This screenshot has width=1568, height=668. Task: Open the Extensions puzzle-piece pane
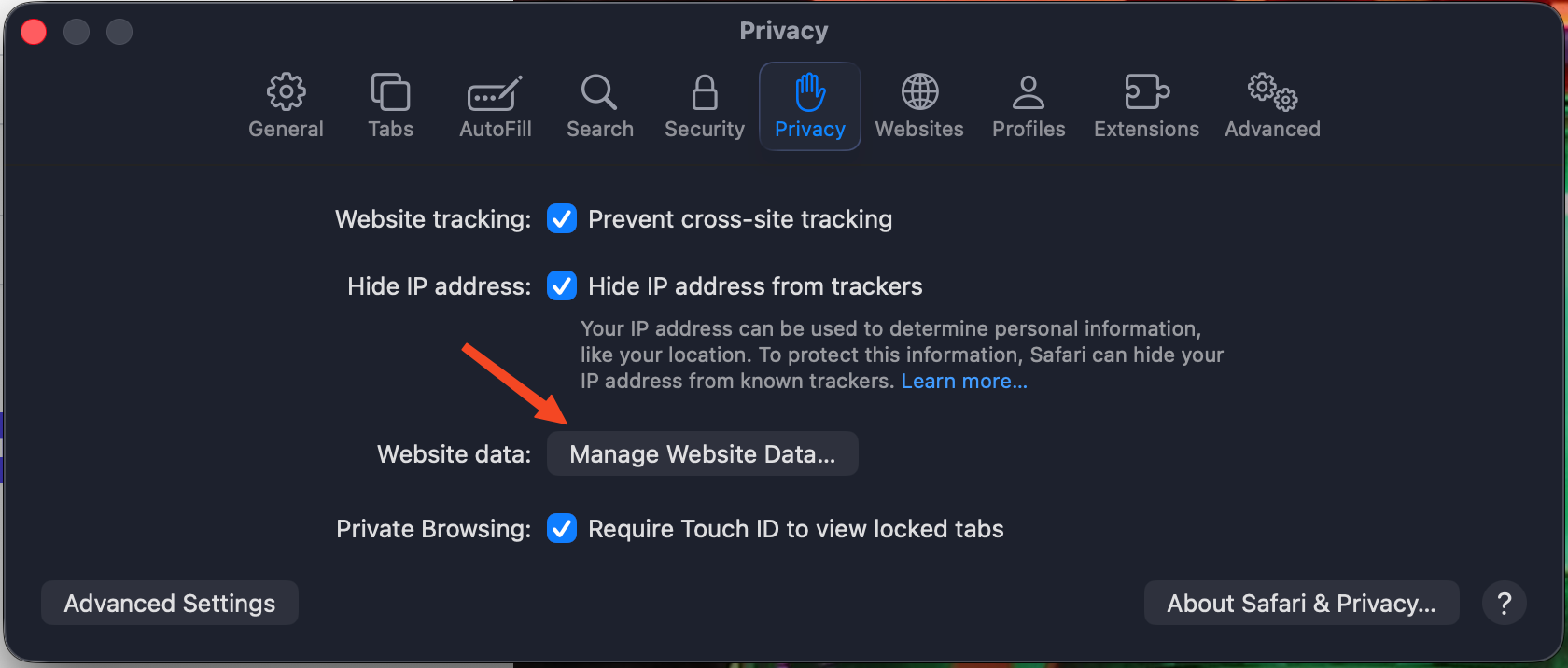(1146, 92)
